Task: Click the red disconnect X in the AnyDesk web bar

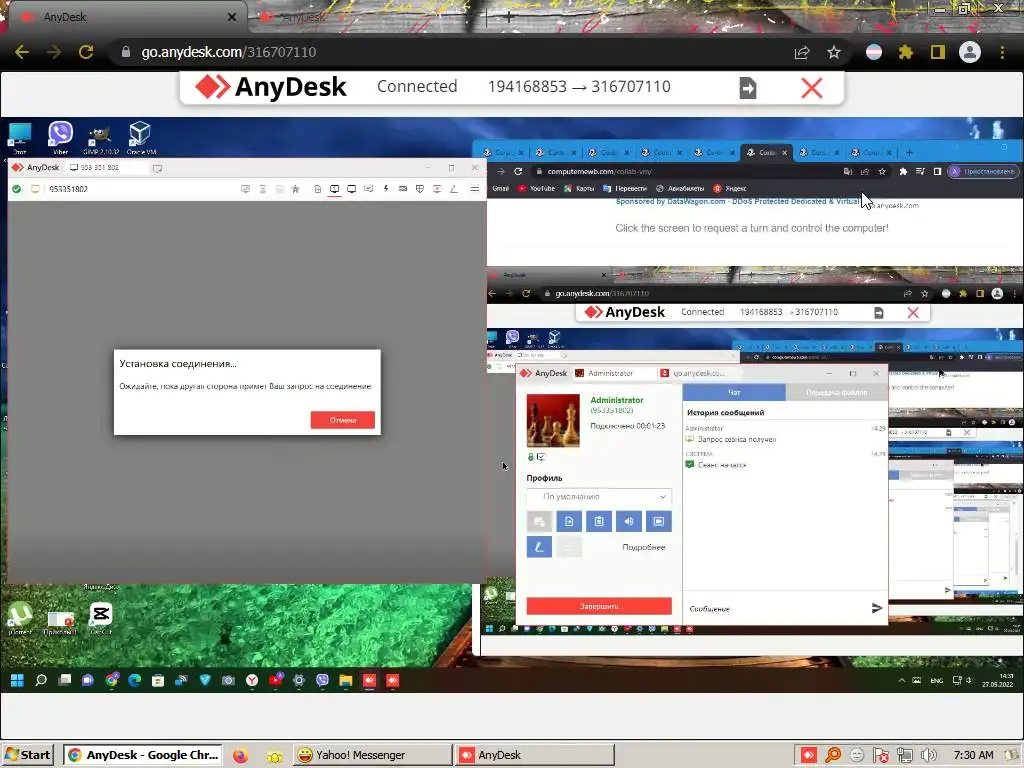Action: [x=812, y=88]
